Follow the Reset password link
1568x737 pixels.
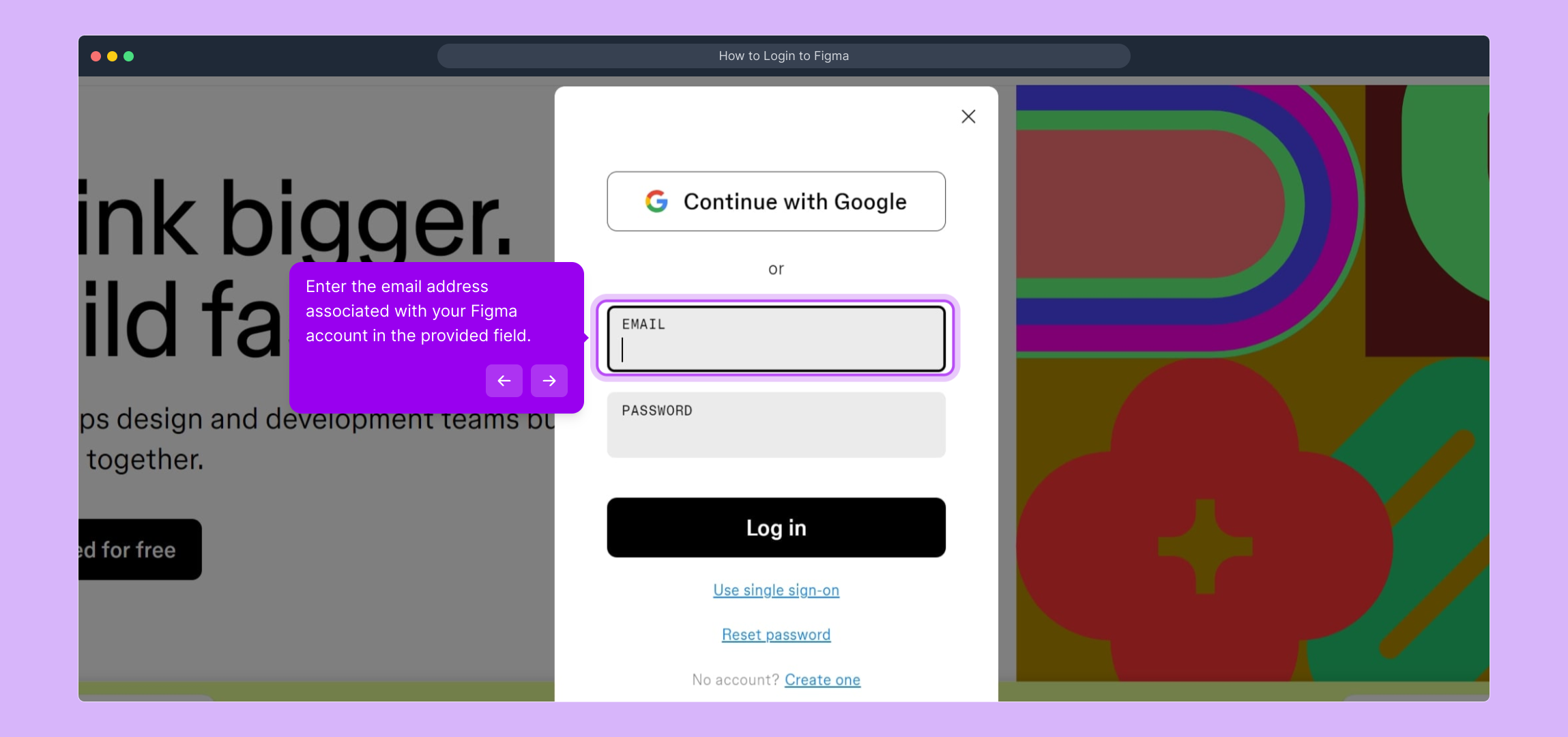(776, 635)
